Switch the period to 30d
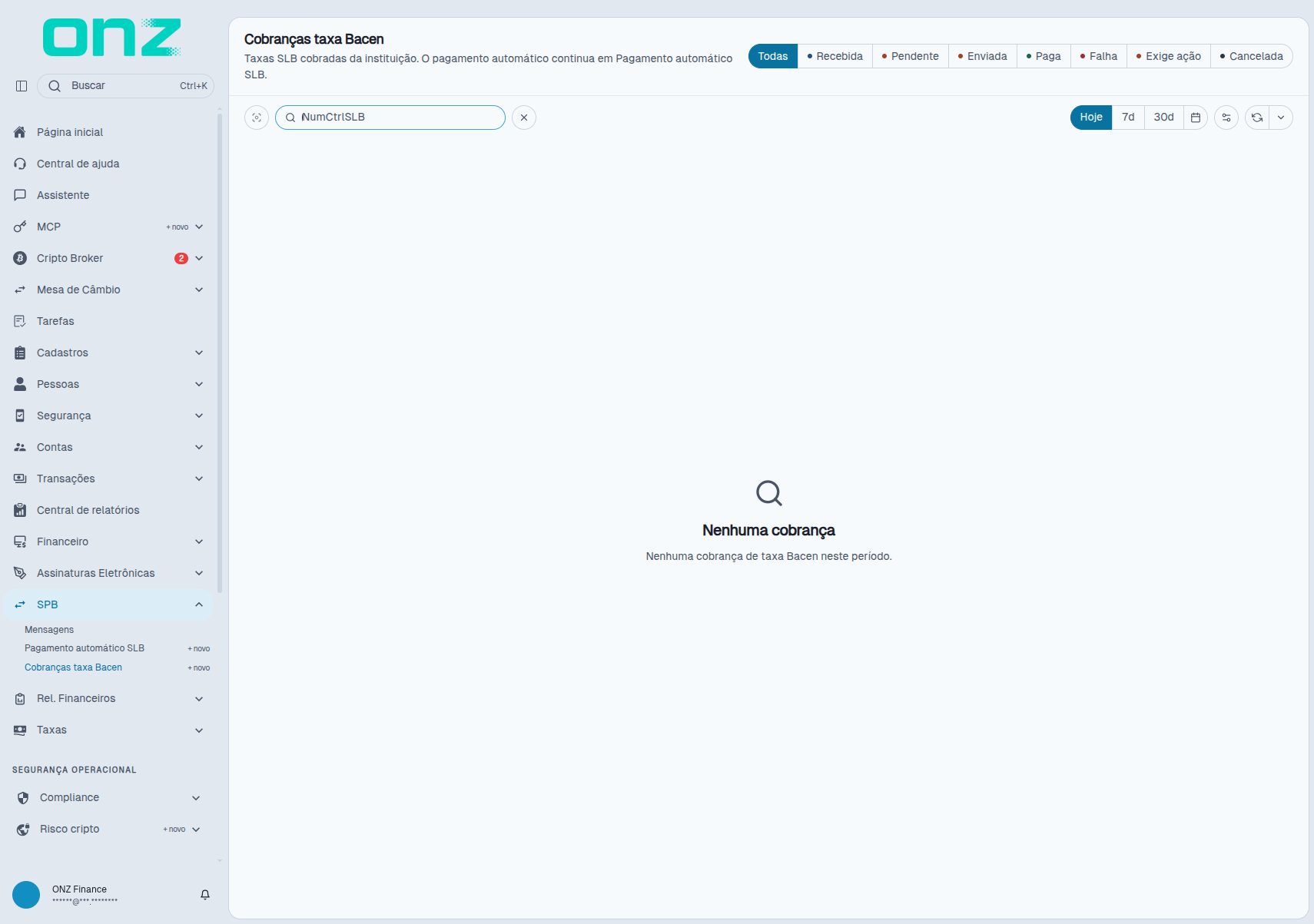Viewport: 1314px width, 924px height. pyautogui.click(x=1164, y=118)
